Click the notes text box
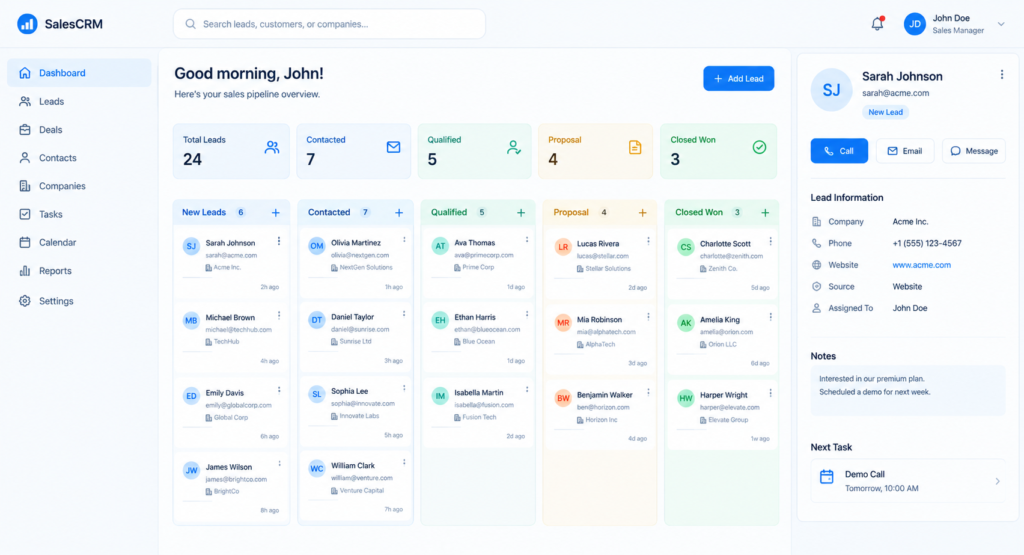This screenshot has width=1024, height=555. pos(908,390)
